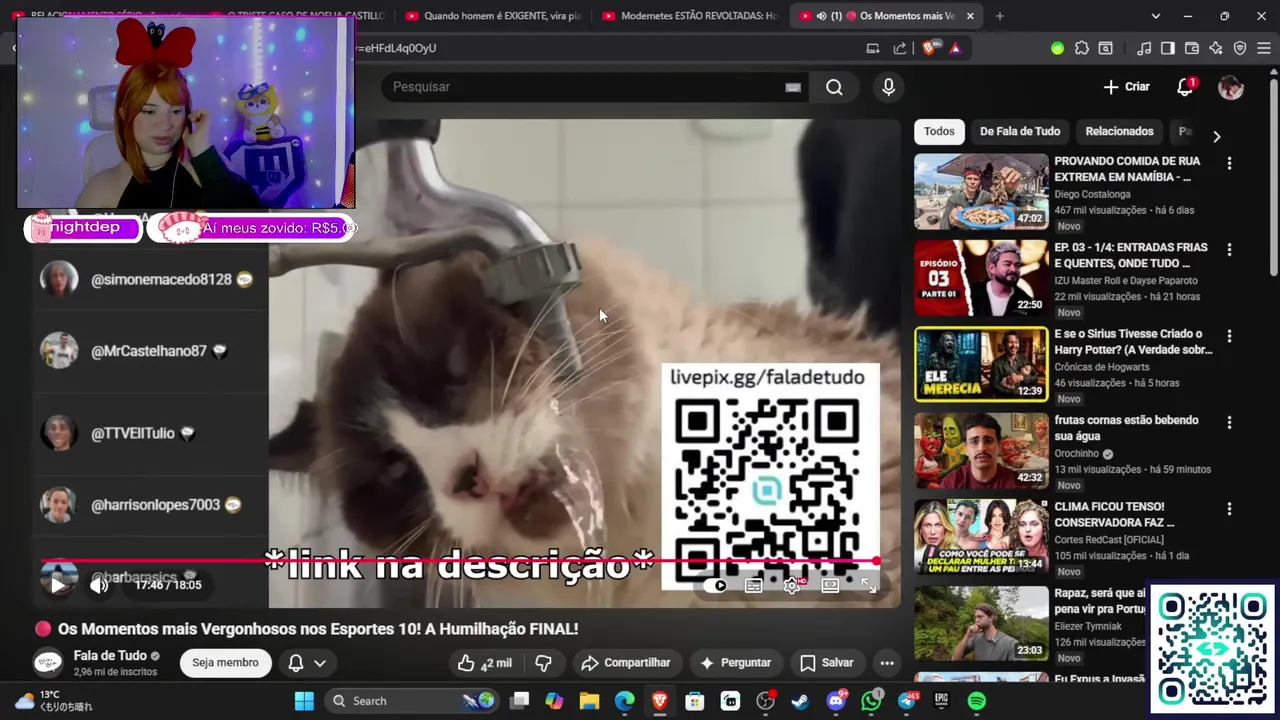Mute the video volume

99,585
